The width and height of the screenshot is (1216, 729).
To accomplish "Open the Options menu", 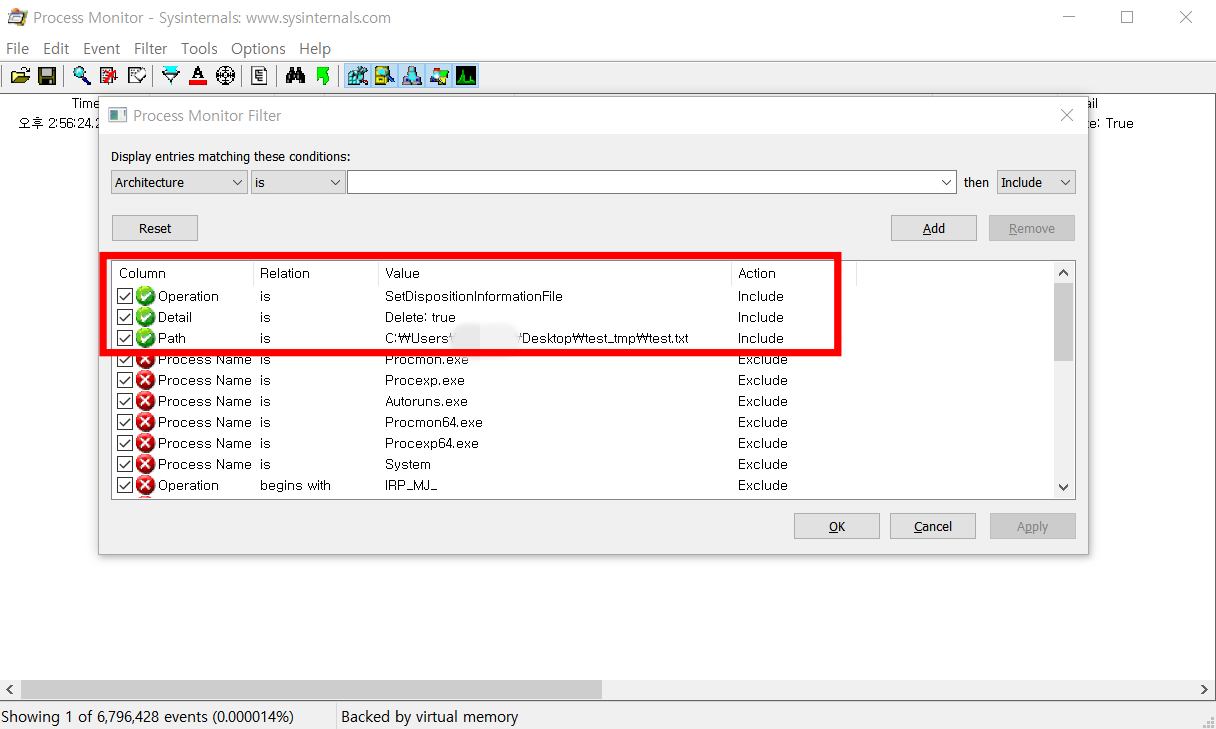I will pyautogui.click(x=258, y=48).
